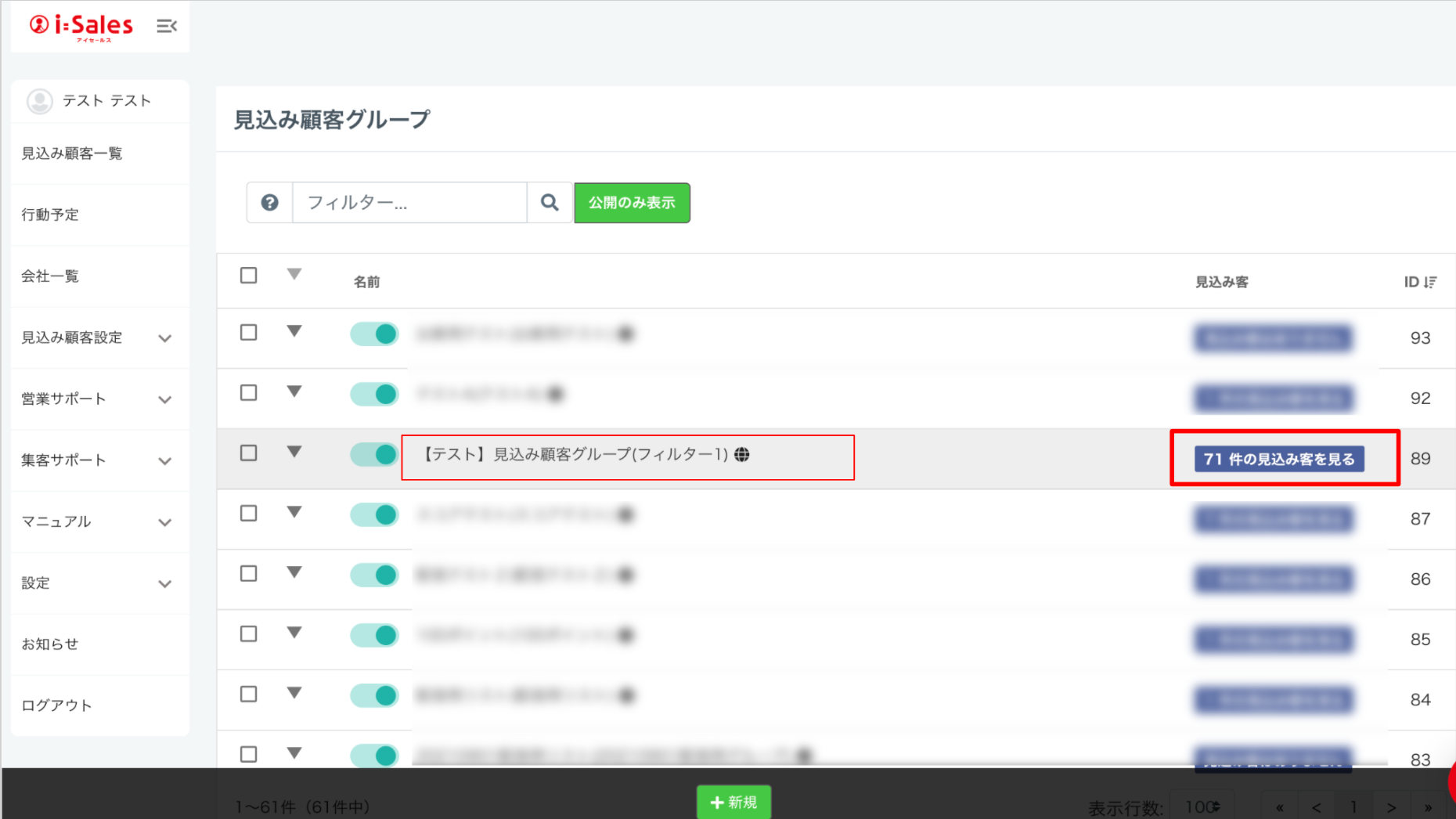
Task: Check the select-all checkbox in table header
Action: (x=248, y=276)
